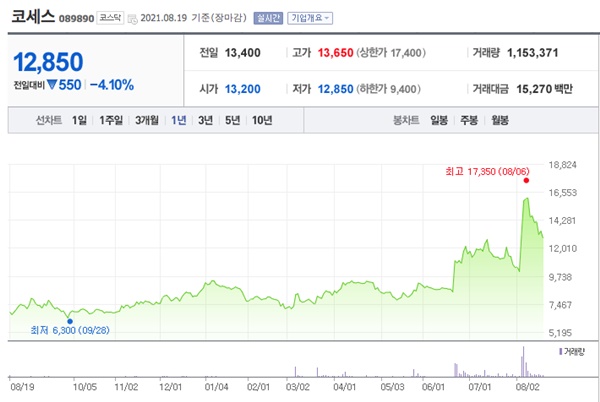Select the 1년 chart range
This screenshot has height=402, width=600.
coord(178,120)
